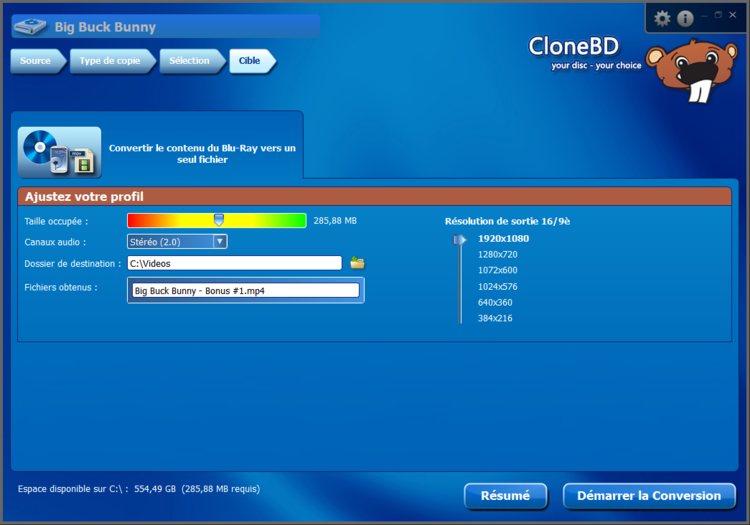
Task: Browse destination folder with folder icon
Action: coord(357,262)
